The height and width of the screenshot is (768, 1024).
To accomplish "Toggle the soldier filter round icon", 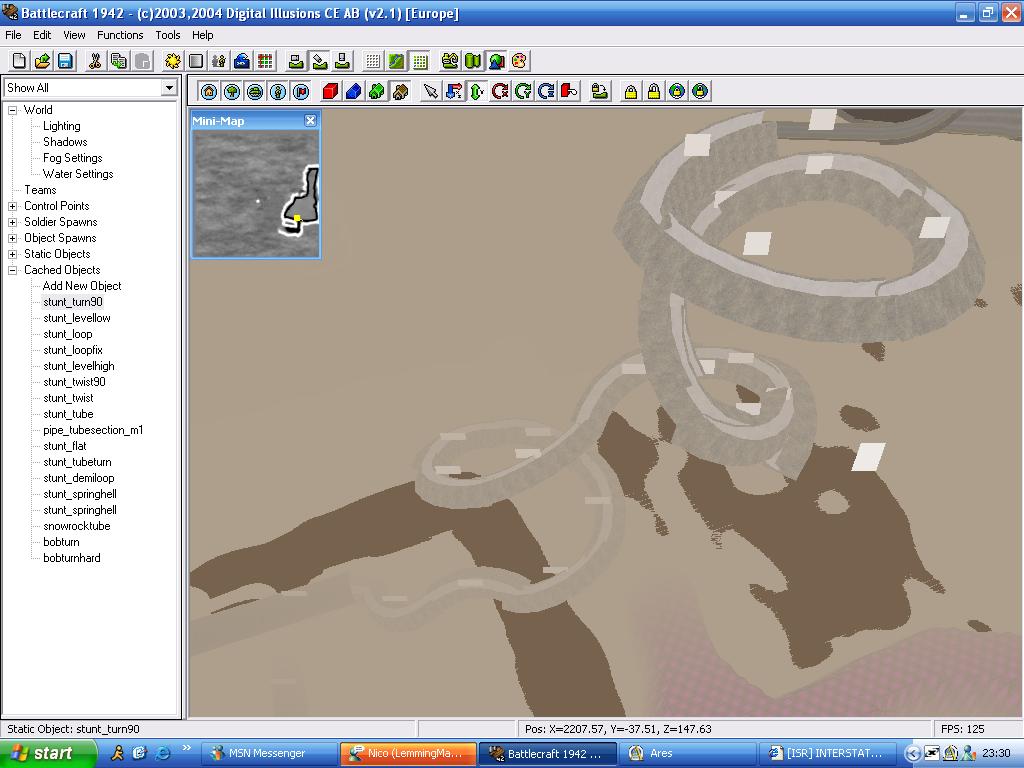I will [278, 91].
